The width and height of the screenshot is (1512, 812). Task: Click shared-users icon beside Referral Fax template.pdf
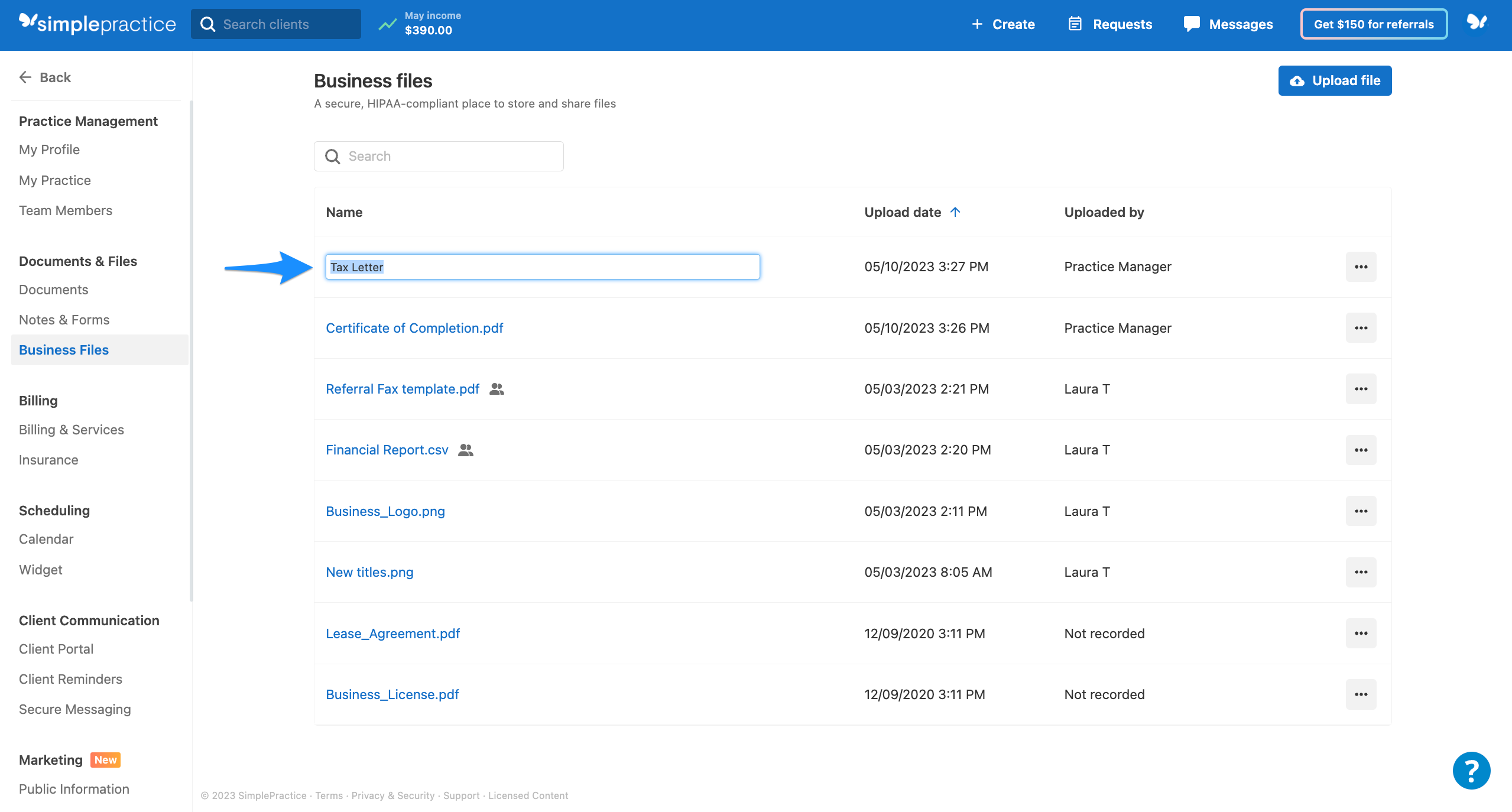497,389
